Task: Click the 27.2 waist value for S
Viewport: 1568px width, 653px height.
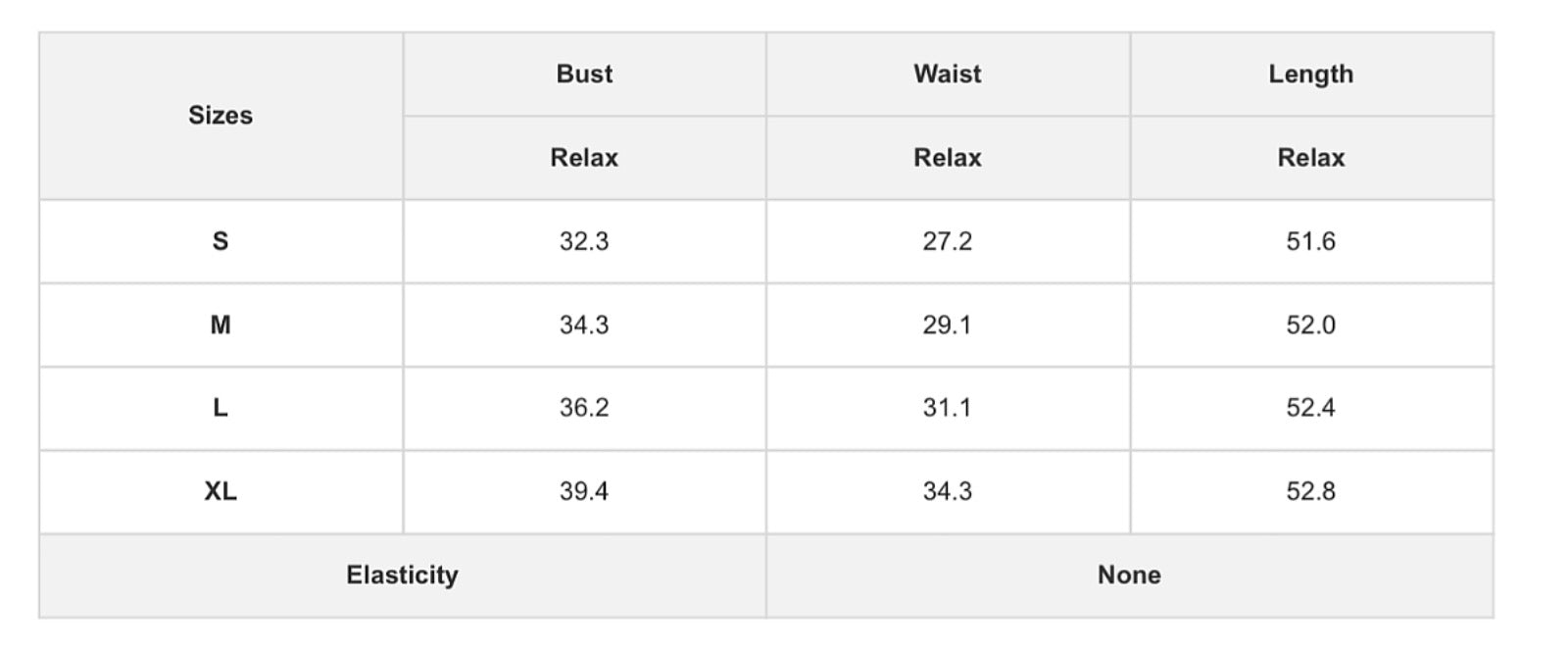Action: pos(948,241)
